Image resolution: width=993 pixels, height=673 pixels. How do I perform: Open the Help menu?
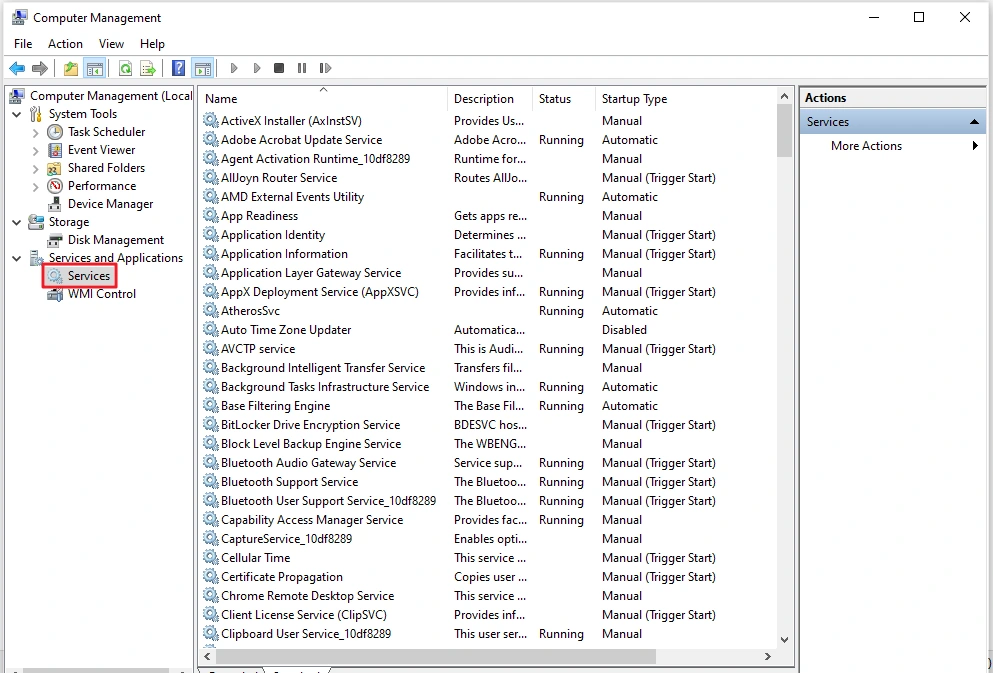152,44
